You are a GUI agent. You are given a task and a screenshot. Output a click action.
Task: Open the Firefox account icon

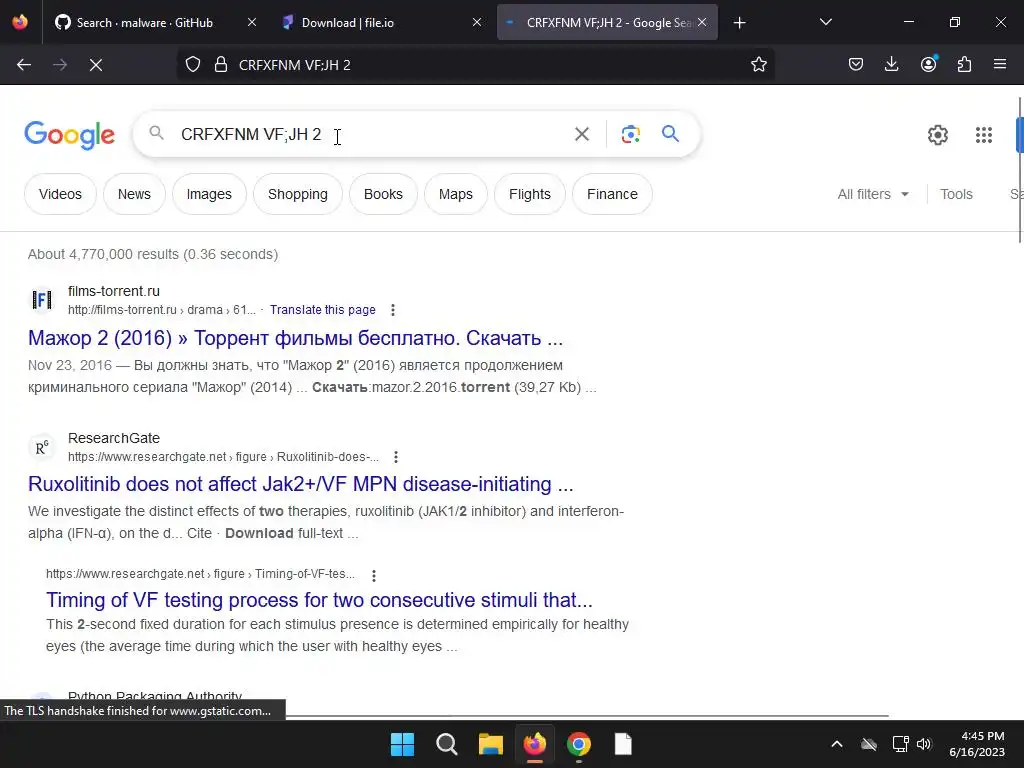(x=928, y=65)
